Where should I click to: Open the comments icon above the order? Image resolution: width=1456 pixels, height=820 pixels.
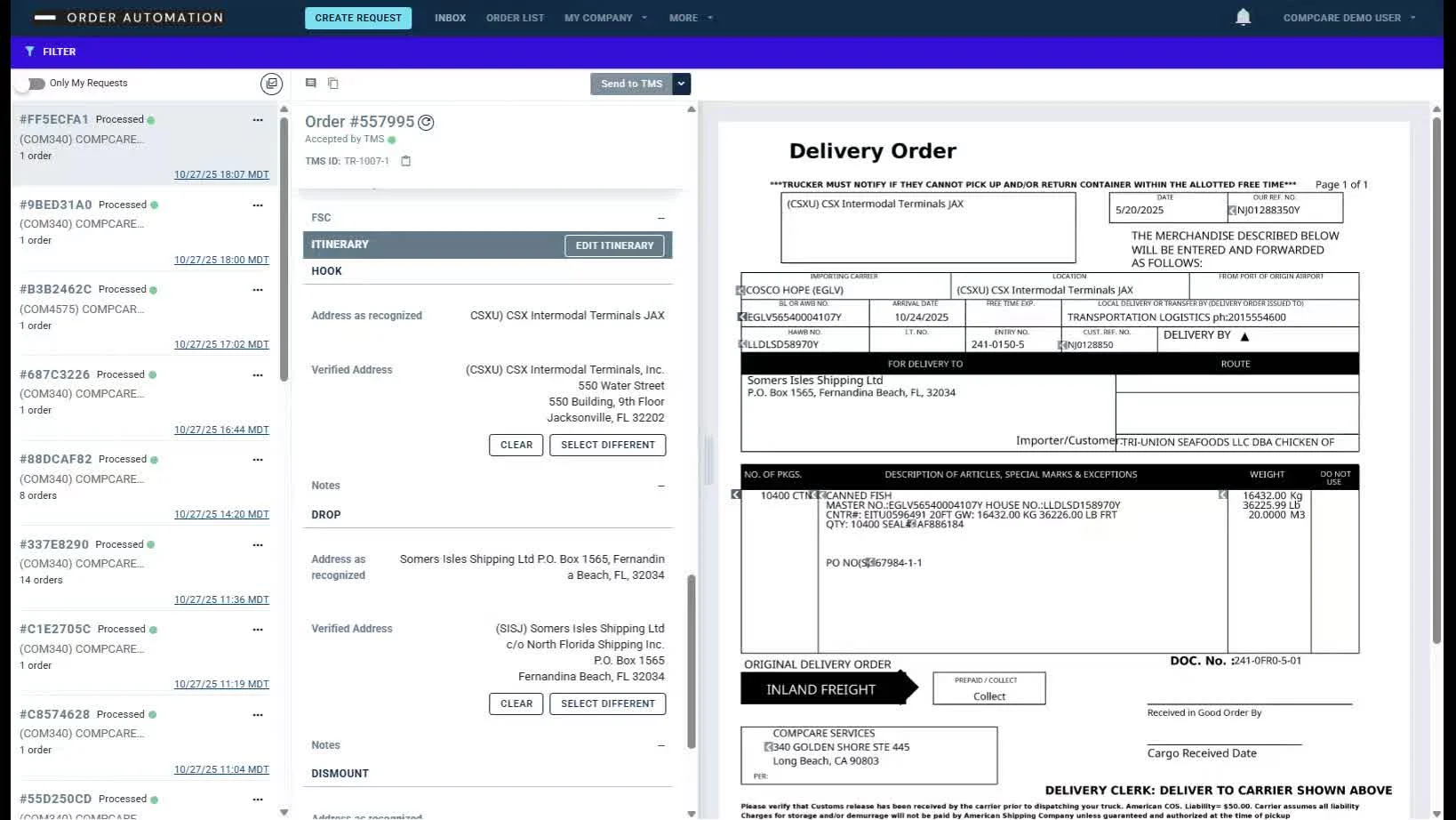(311, 83)
